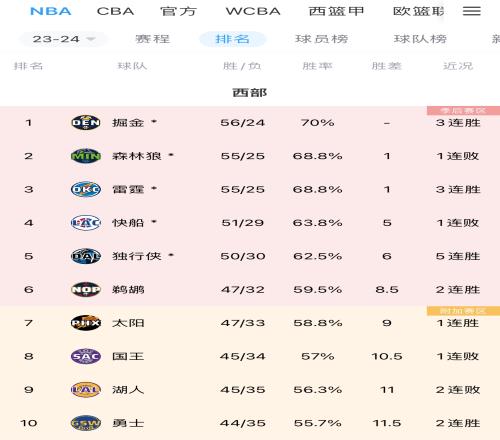500x440 pixels.
Task: Click the 森林狼 team name
Action: click(x=137, y=156)
